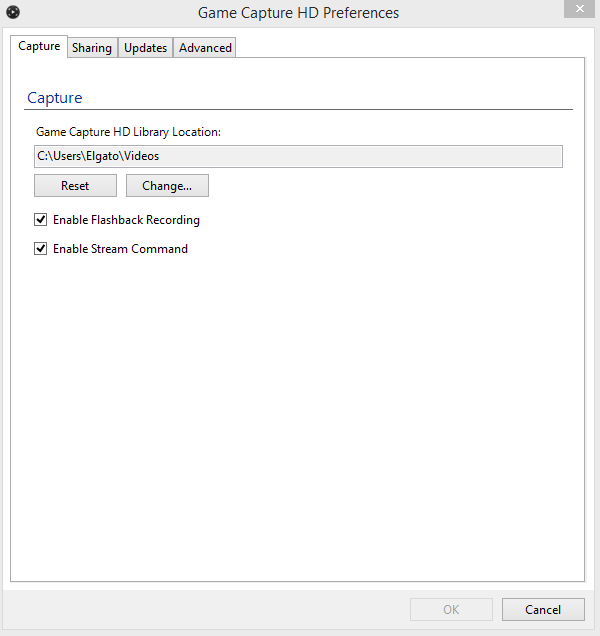600x636 pixels.
Task: Switch to the Sharing tab
Action: [92, 48]
